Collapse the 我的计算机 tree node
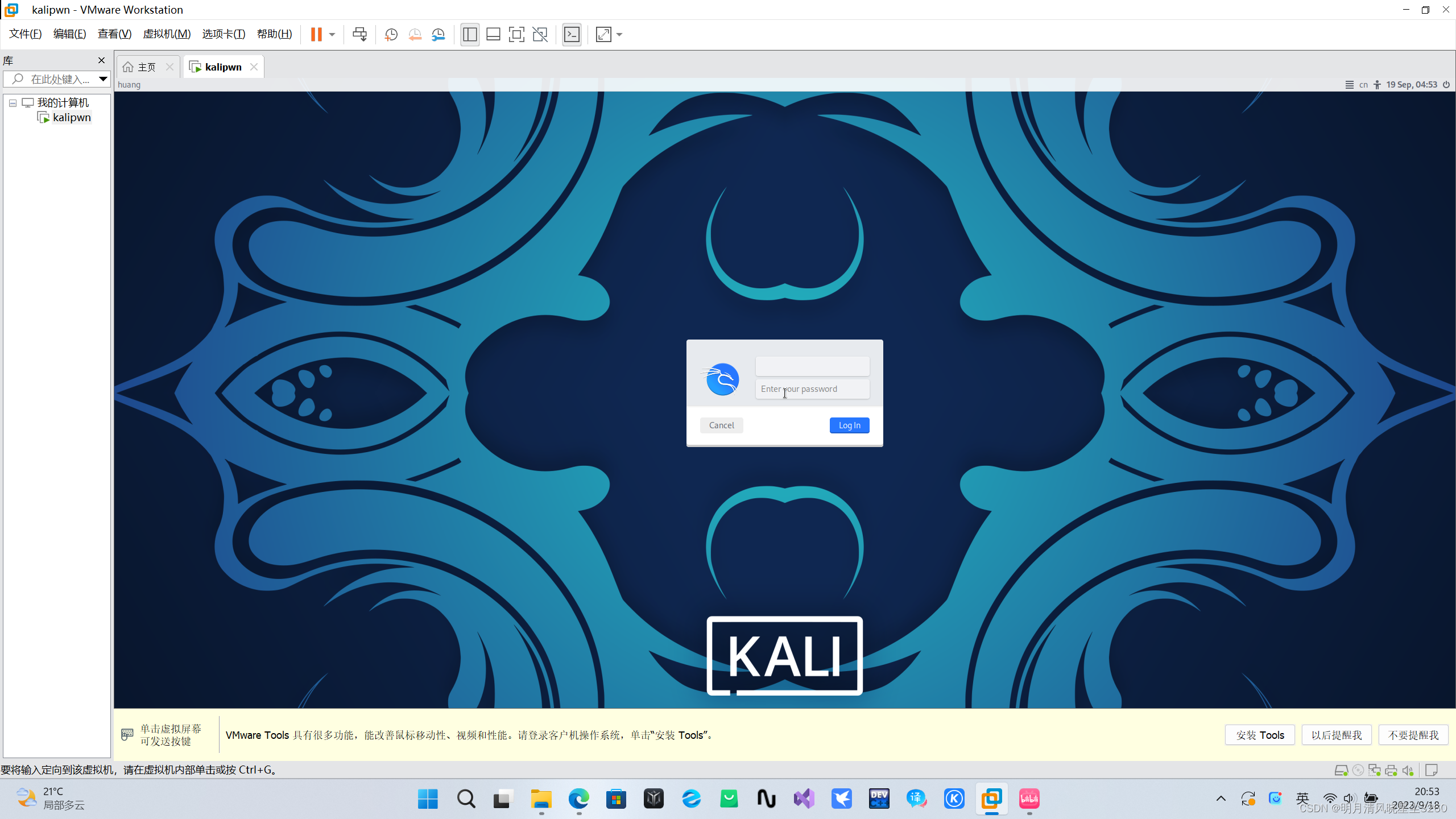 (x=13, y=103)
